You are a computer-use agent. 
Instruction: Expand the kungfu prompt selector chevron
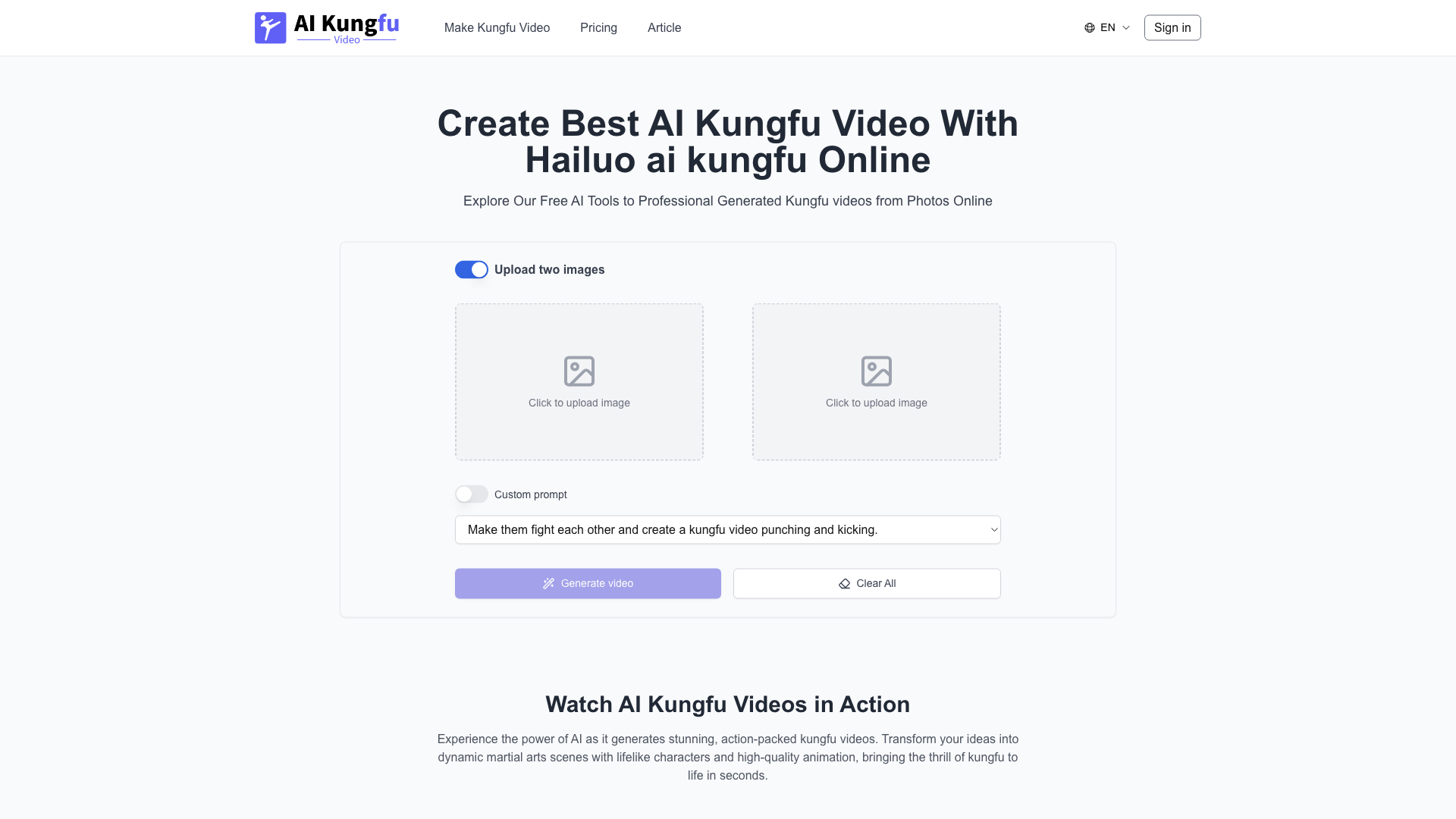point(994,529)
